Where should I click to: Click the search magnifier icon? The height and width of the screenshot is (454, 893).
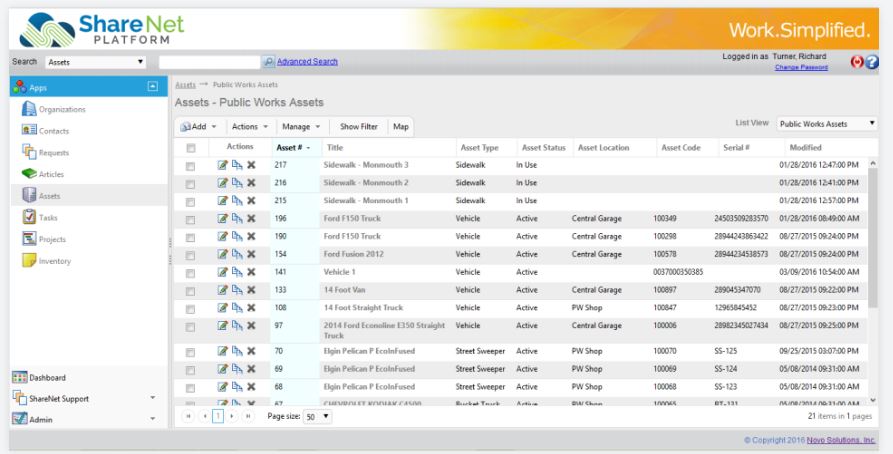tap(269, 62)
